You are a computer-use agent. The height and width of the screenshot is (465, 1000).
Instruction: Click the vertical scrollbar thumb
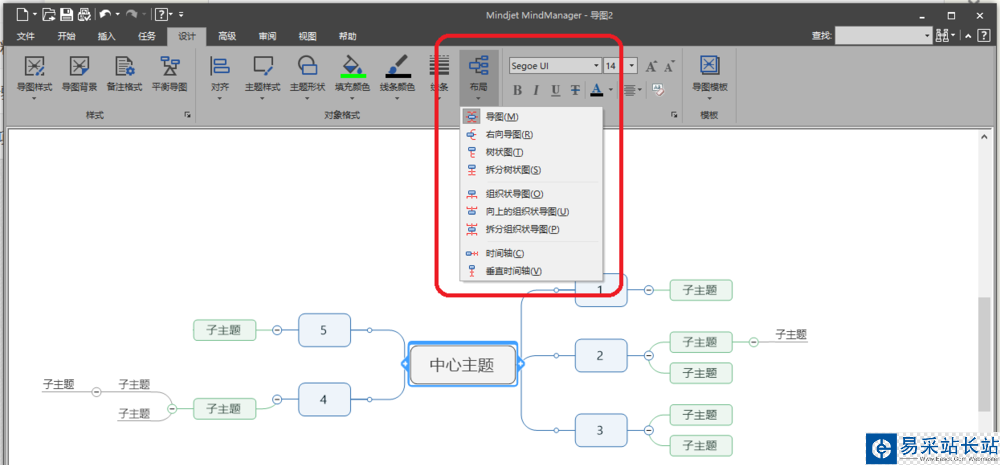(985, 355)
